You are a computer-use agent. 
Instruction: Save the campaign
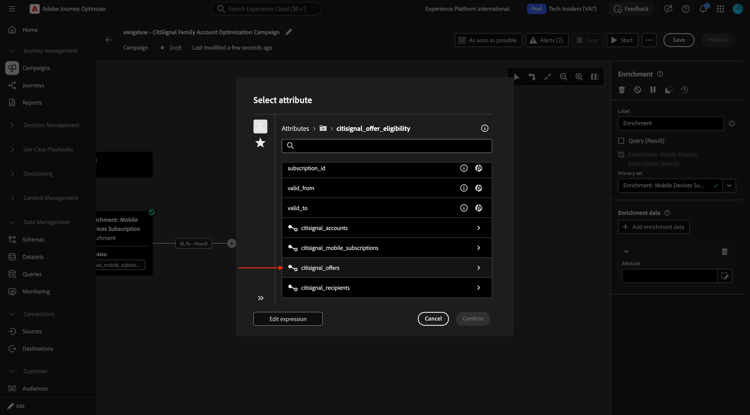tap(679, 40)
